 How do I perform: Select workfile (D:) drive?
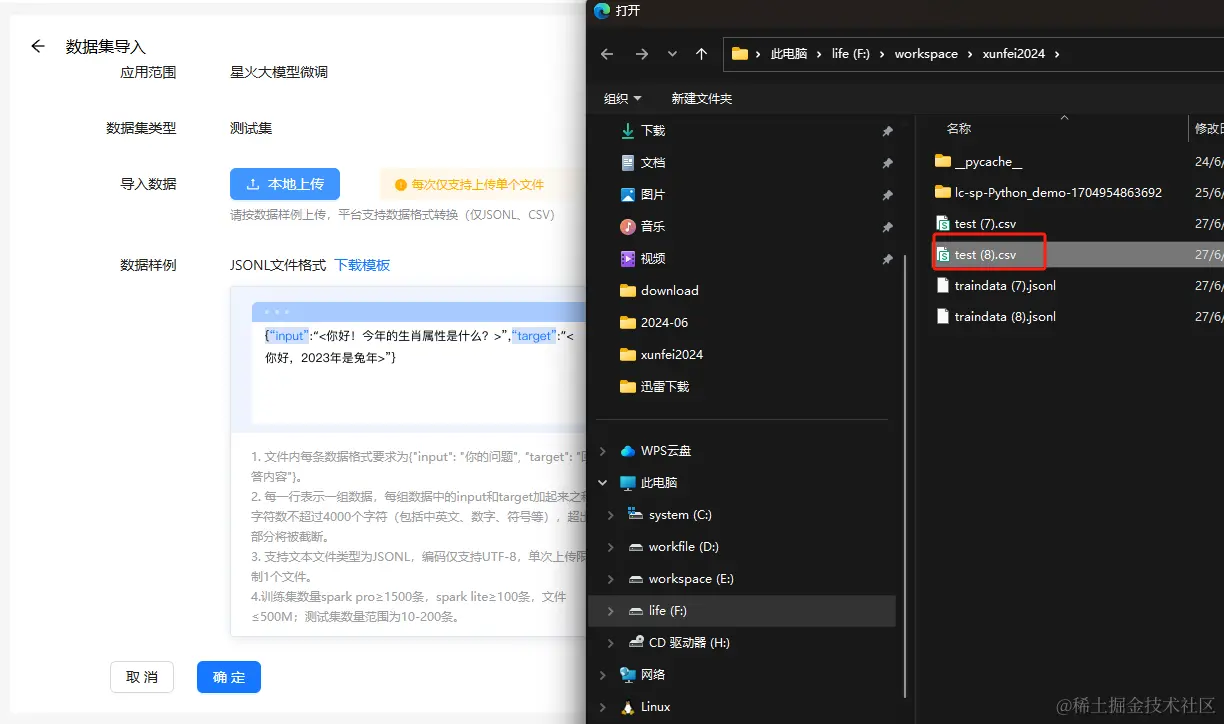coord(673,547)
